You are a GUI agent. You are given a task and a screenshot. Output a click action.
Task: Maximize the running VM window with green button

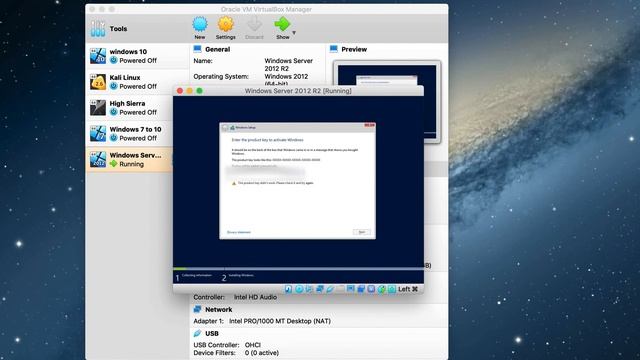[x=199, y=91]
